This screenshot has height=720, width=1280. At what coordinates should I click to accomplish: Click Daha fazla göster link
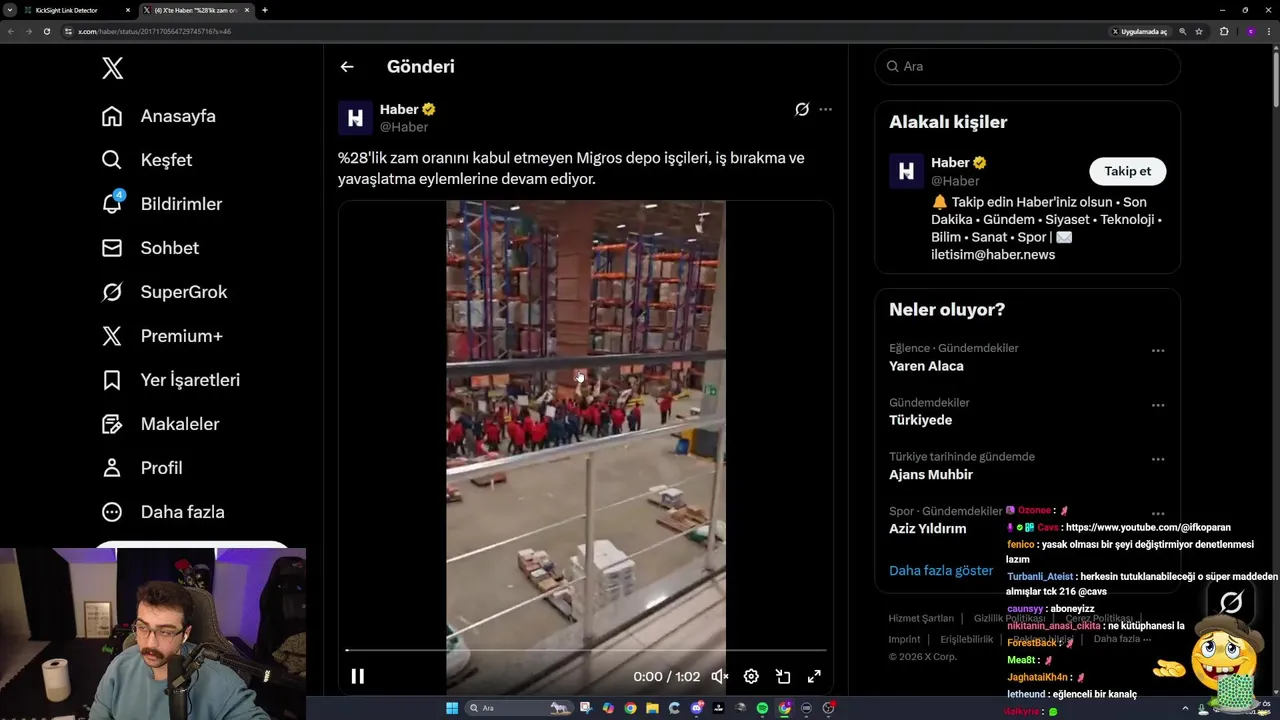point(941,570)
